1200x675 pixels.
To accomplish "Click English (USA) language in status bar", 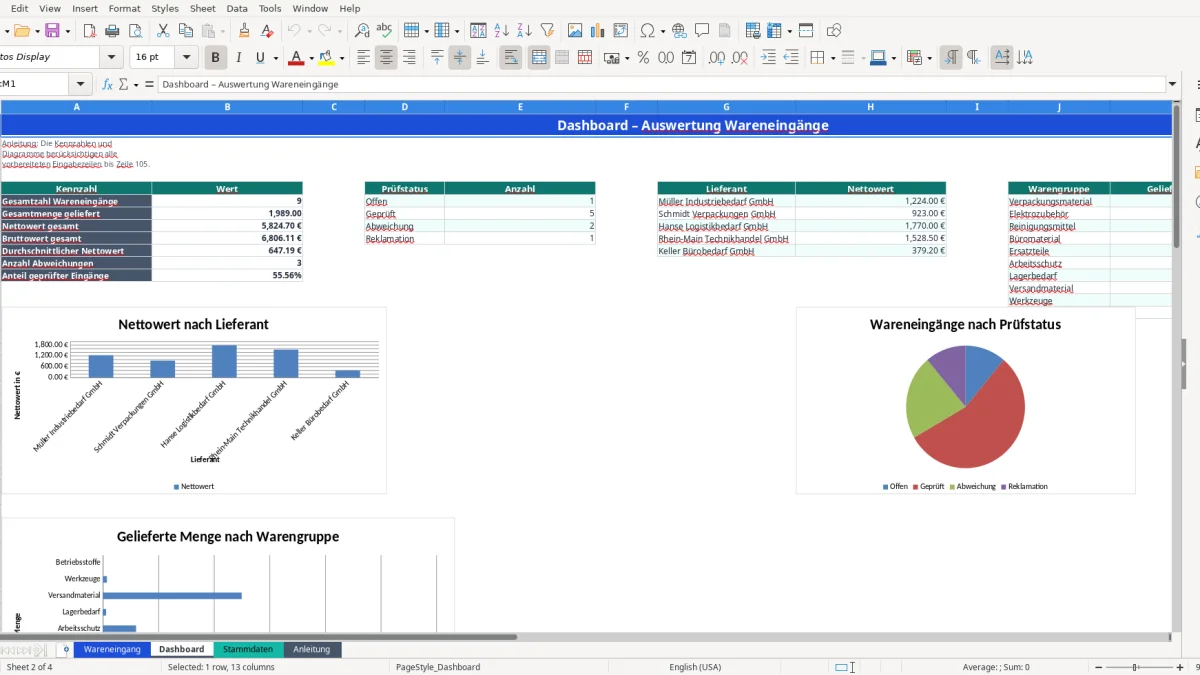I will coord(695,667).
